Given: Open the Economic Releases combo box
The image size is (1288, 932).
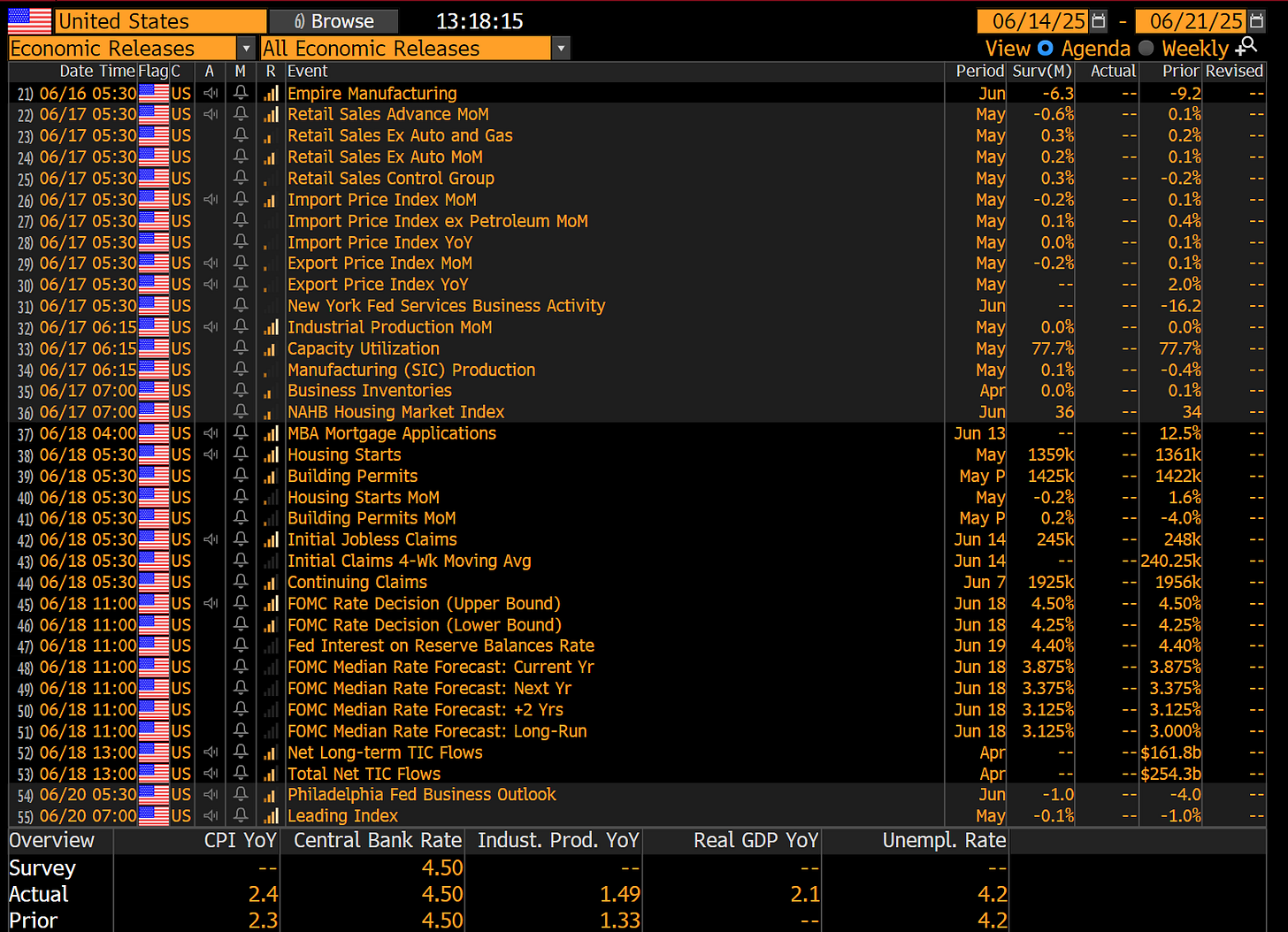Looking at the screenshot, I should 132,49.
